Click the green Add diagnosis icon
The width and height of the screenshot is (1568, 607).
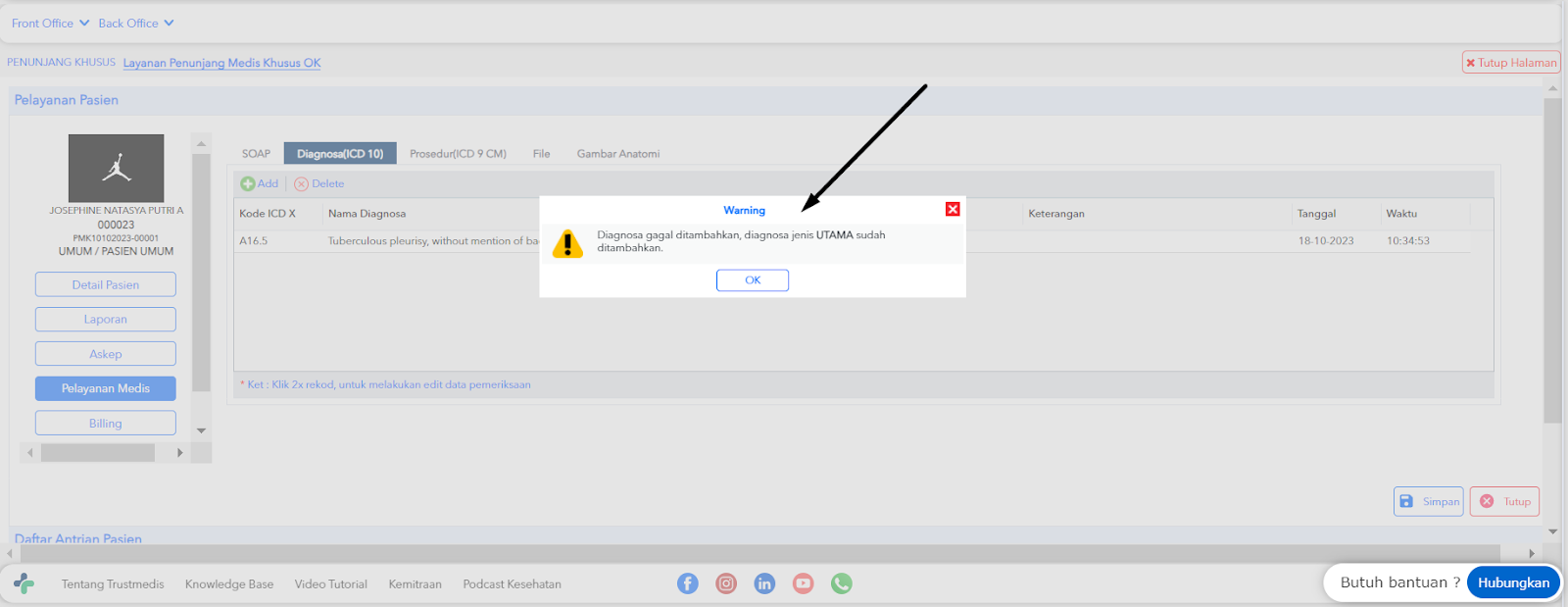[248, 183]
